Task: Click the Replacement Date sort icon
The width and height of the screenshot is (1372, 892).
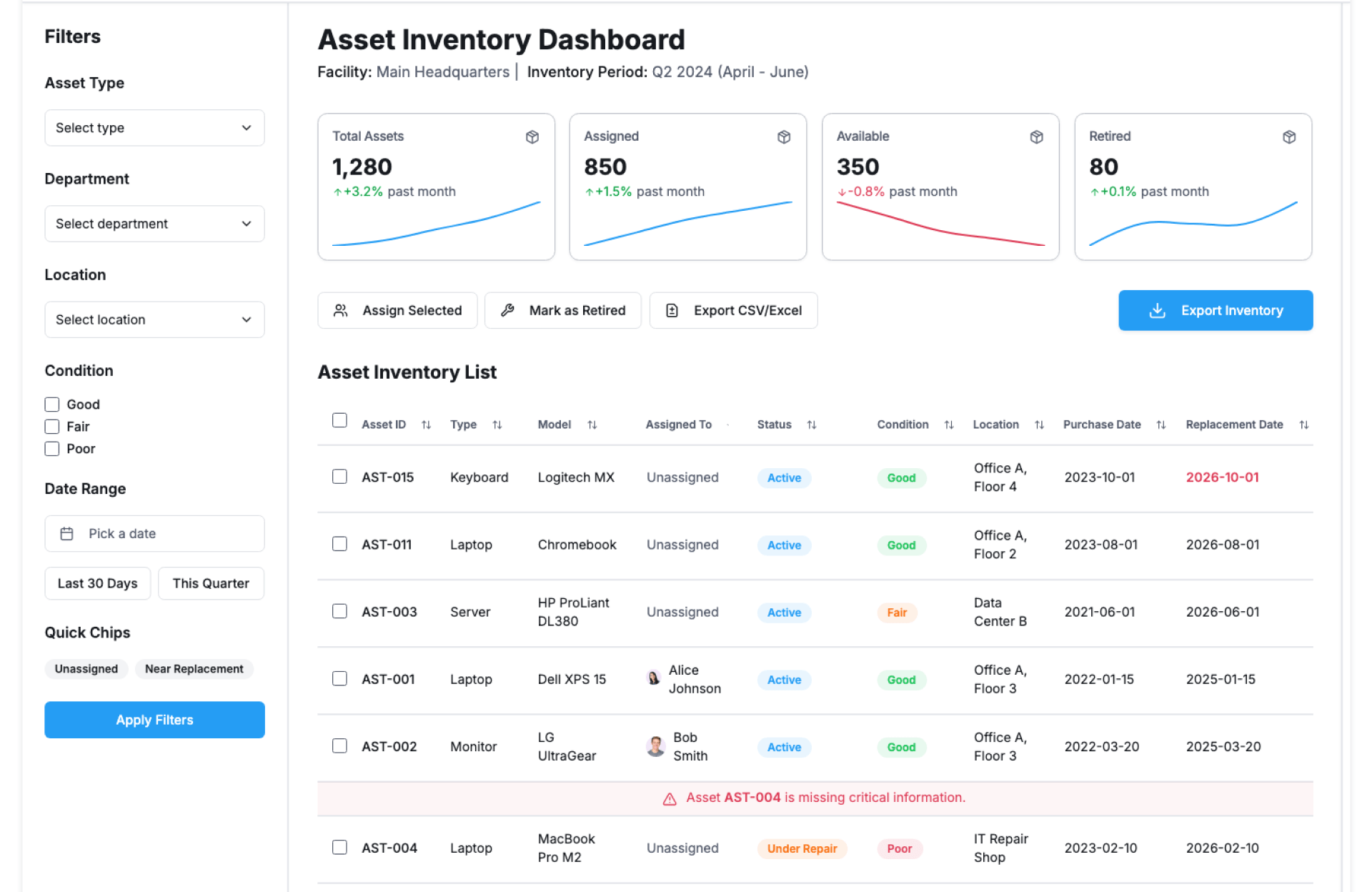Action: 1303,425
